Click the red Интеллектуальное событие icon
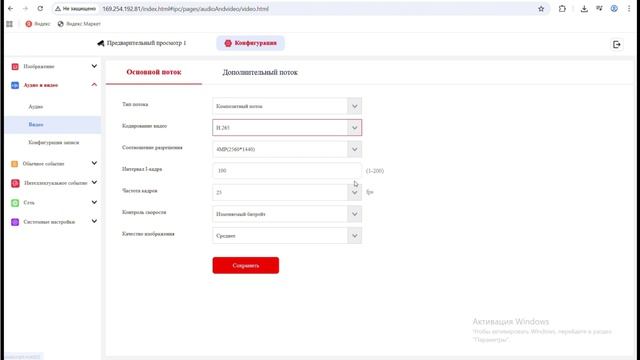This screenshot has height=360, width=640. point(15,183)
